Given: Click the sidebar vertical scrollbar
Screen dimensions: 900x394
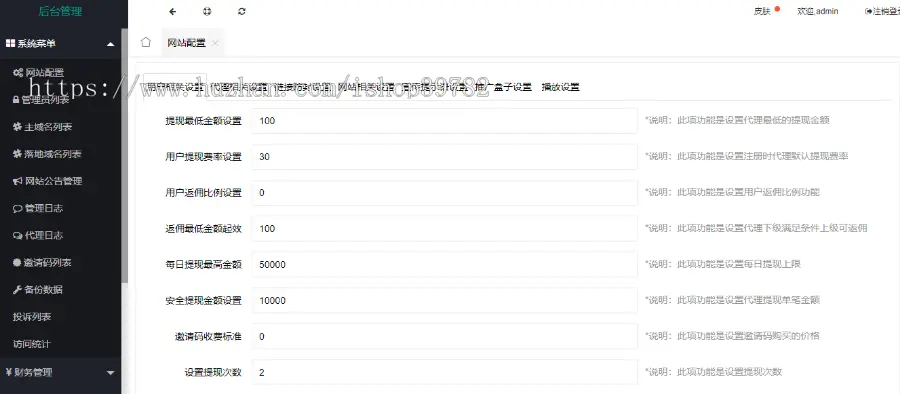Looking at the screenshot, I should [x=125, y=155].
